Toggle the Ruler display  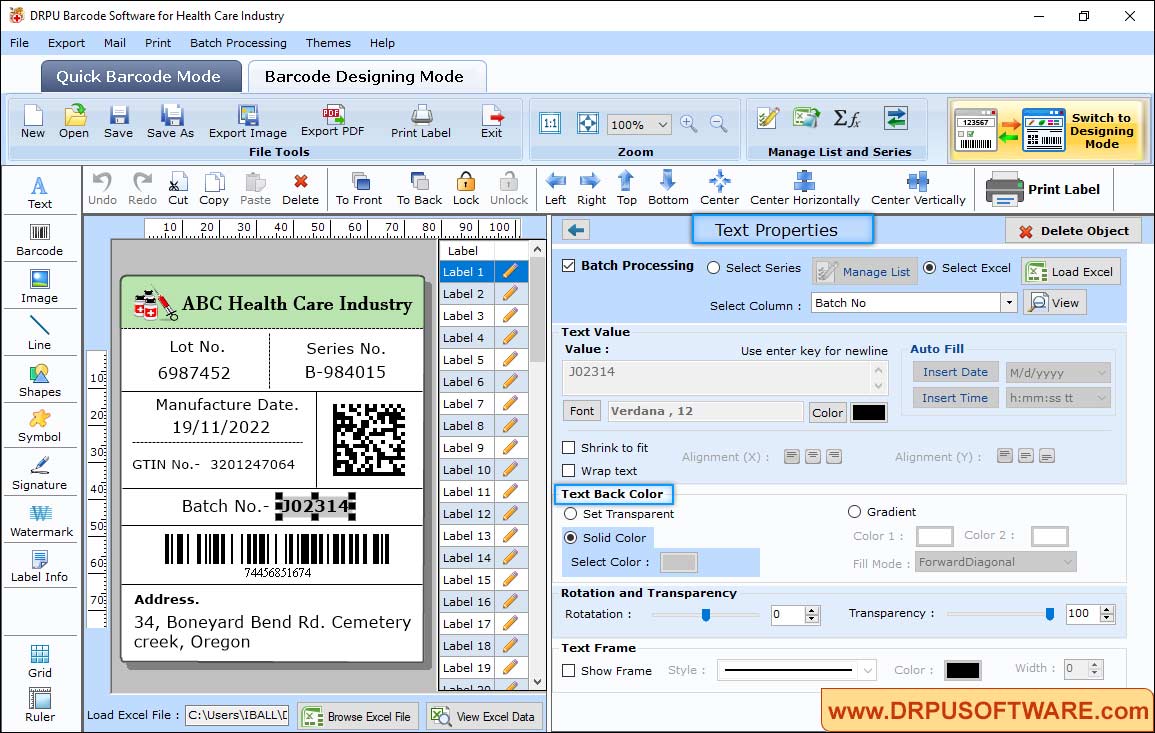(x=40, y=705)
